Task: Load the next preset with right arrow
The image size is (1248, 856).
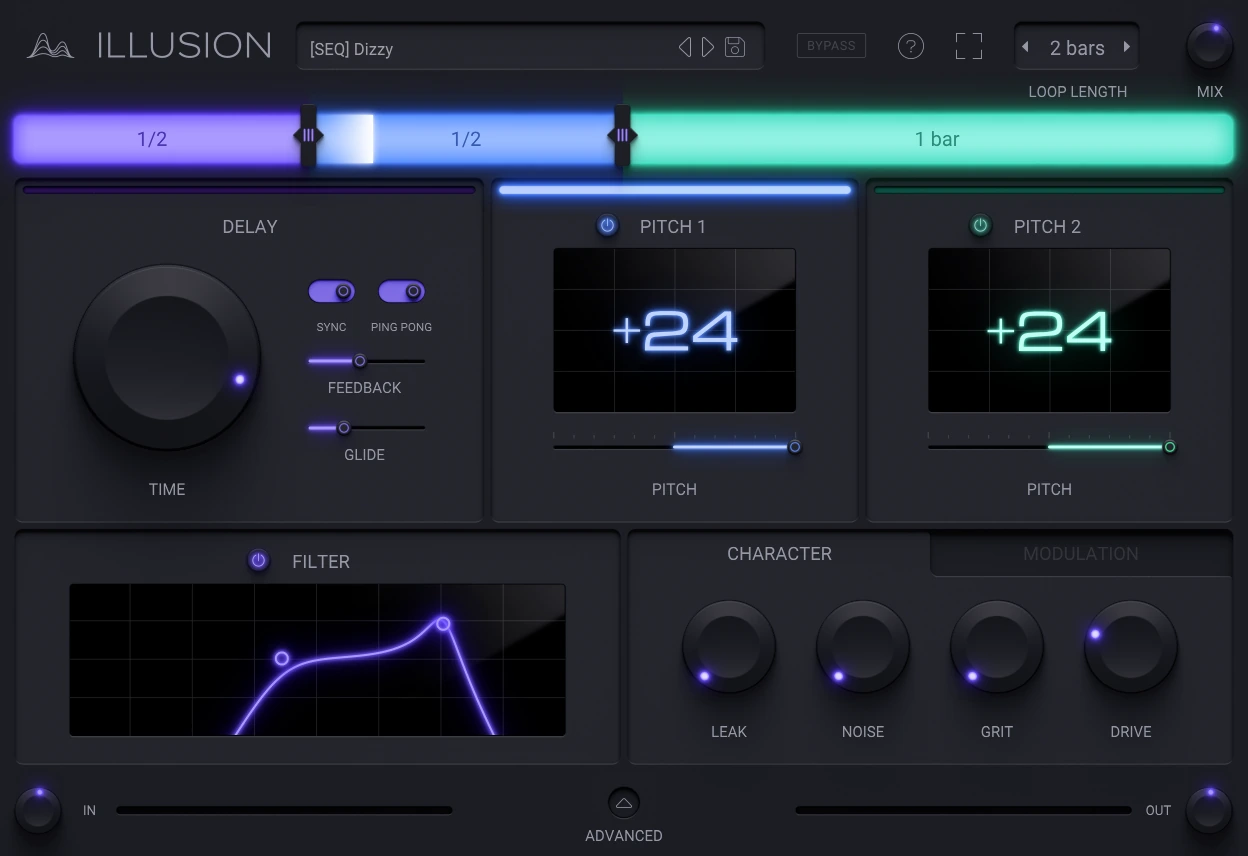Action: point(708,47)
